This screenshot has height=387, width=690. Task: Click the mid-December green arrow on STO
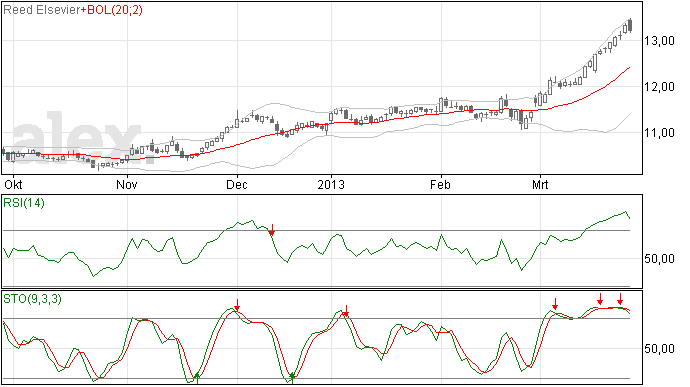coord(292,378)
